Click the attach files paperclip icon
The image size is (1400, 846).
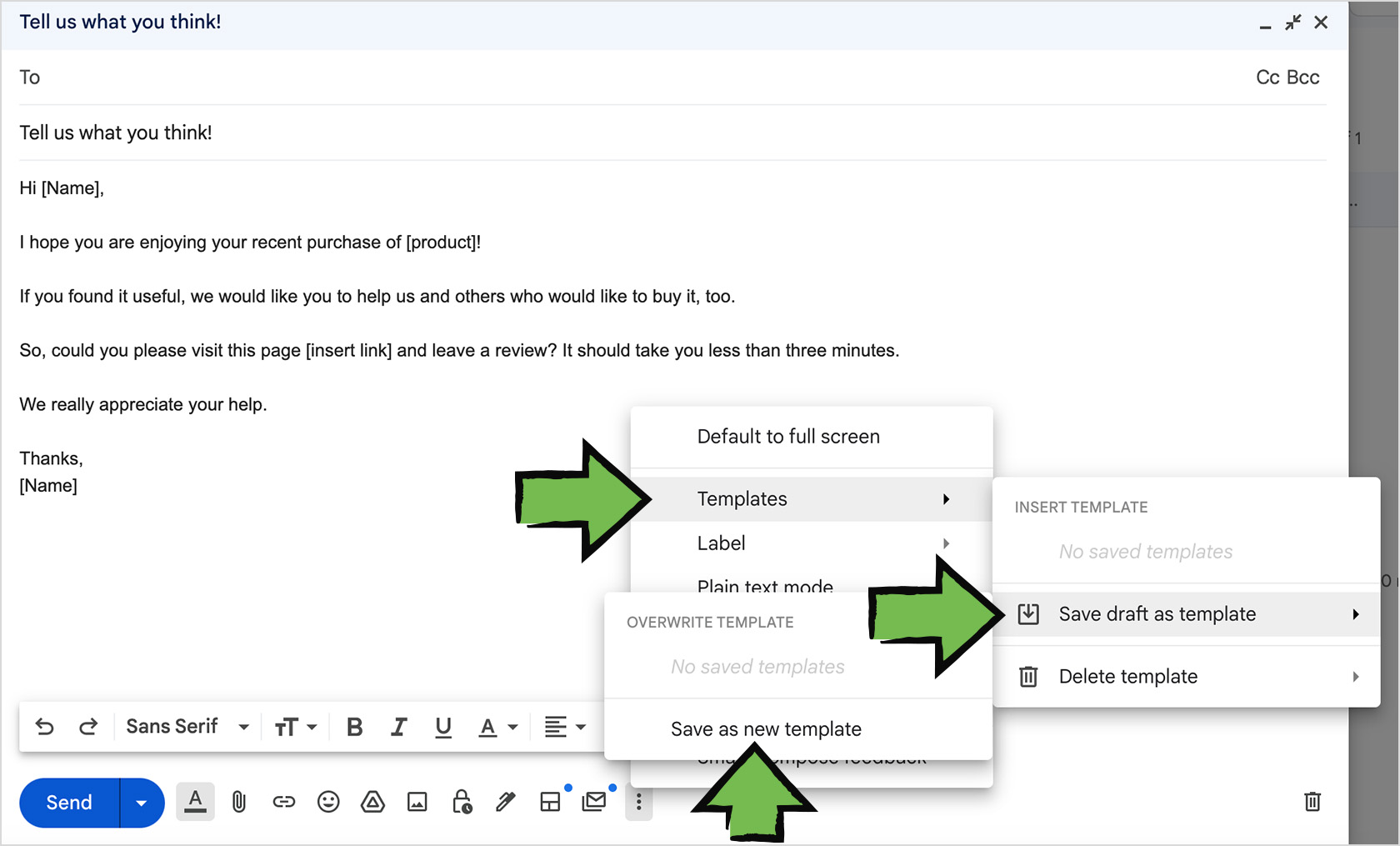tap(239, 802)
